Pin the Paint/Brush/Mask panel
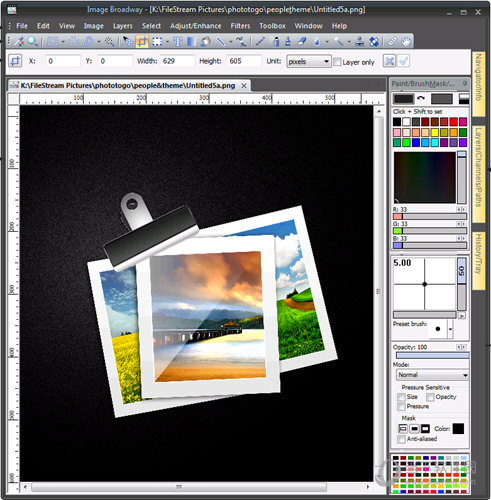Screen dimensions: 491x500 [x=465, y=83]
